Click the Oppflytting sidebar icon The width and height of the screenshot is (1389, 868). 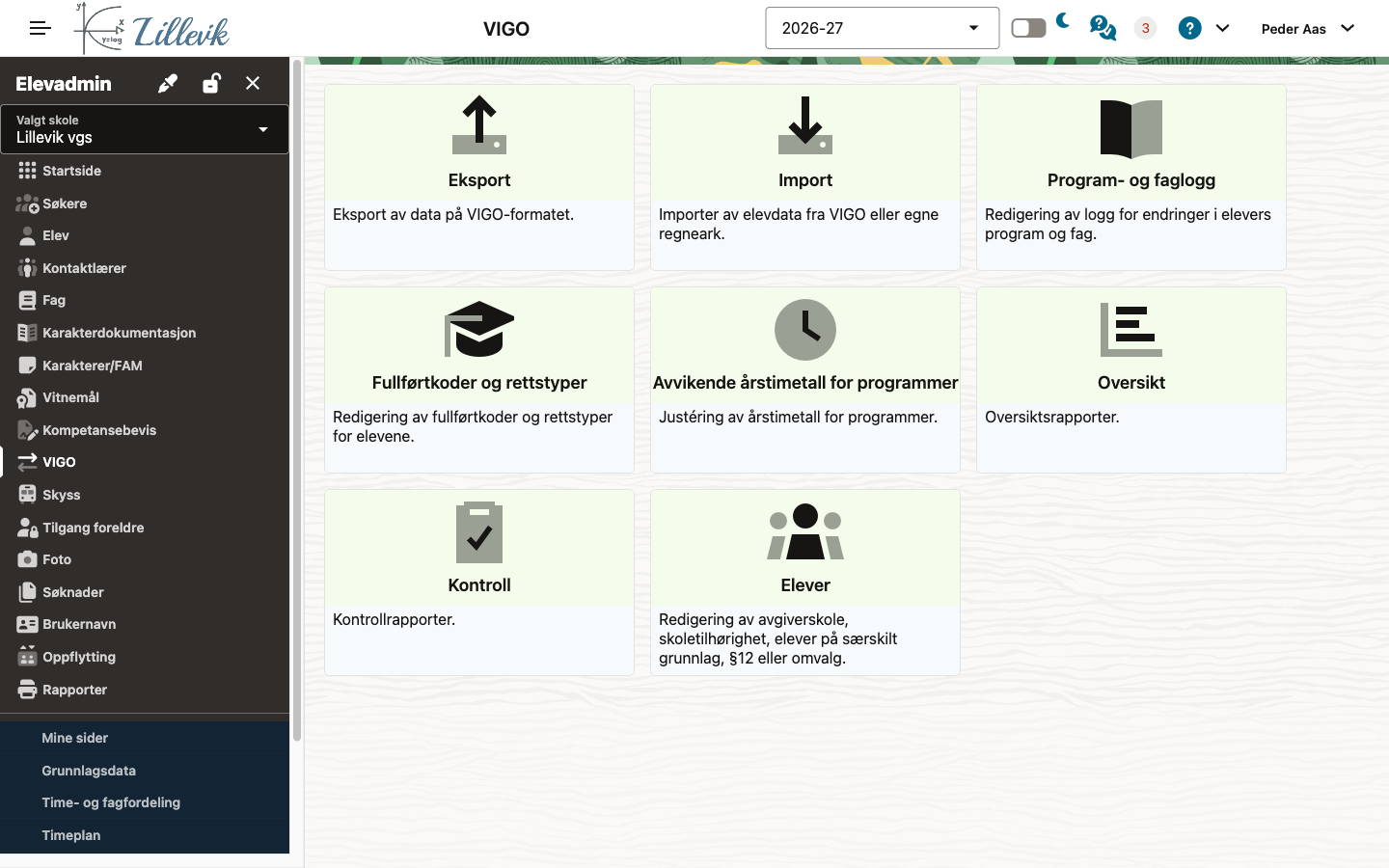(x=27, y=657)
